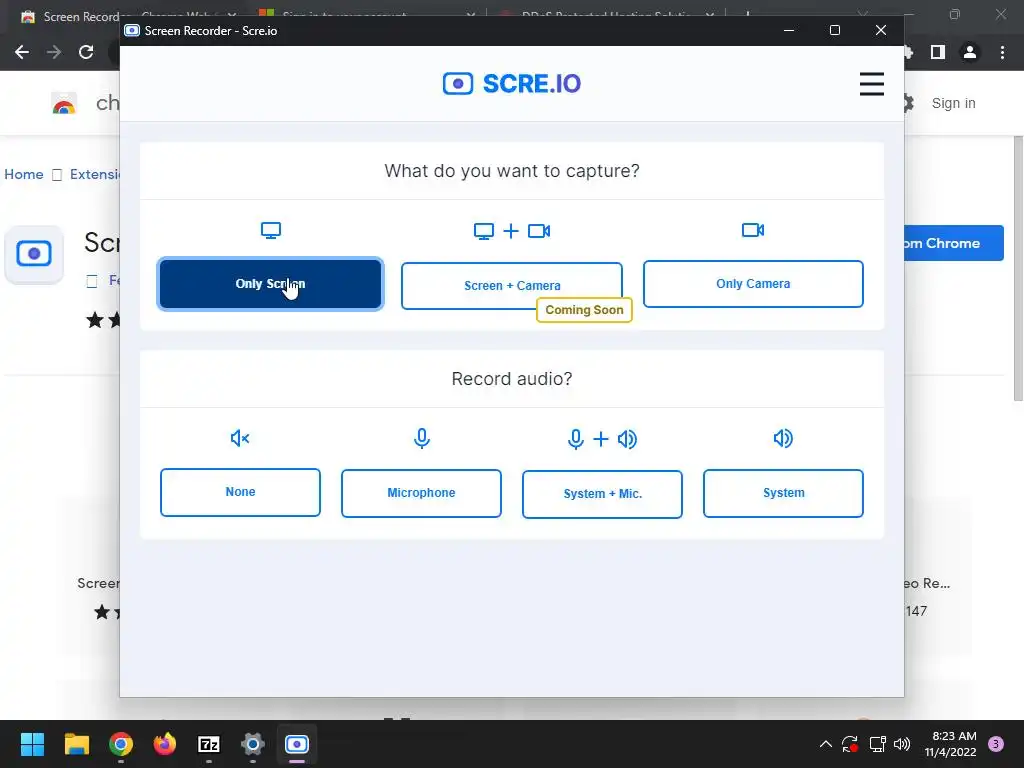Screen dimensions: 1024x768
Task: Select Only Screen capture option
Action: (x=270, y=283)
